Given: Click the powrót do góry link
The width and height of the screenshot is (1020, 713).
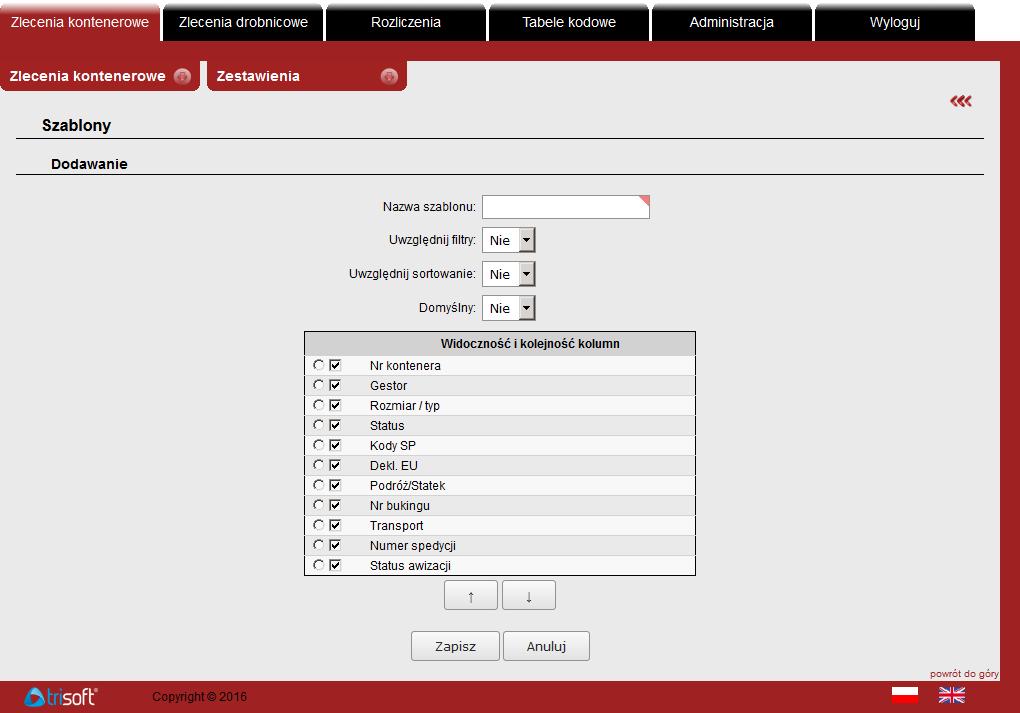Looking at the screenshot, I should (964, 673).
